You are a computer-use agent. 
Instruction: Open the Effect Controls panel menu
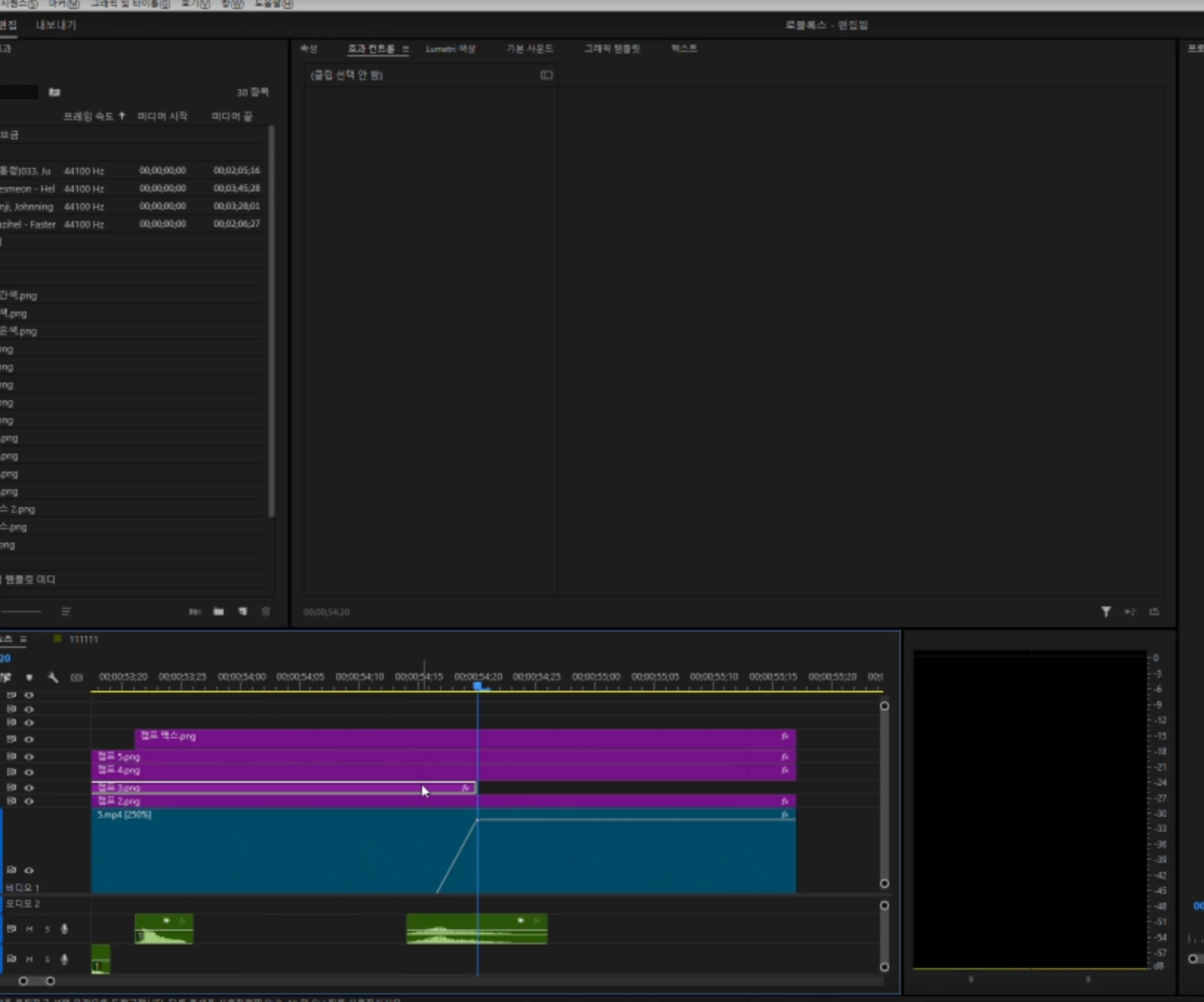click(x=406, y=49)
